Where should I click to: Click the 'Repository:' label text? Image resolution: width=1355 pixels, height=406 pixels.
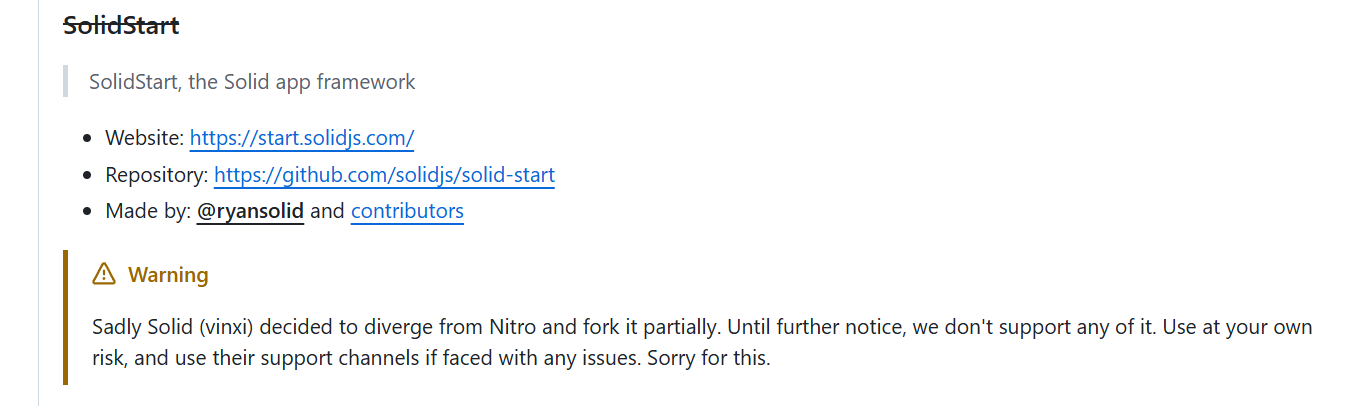pos(157,175)
